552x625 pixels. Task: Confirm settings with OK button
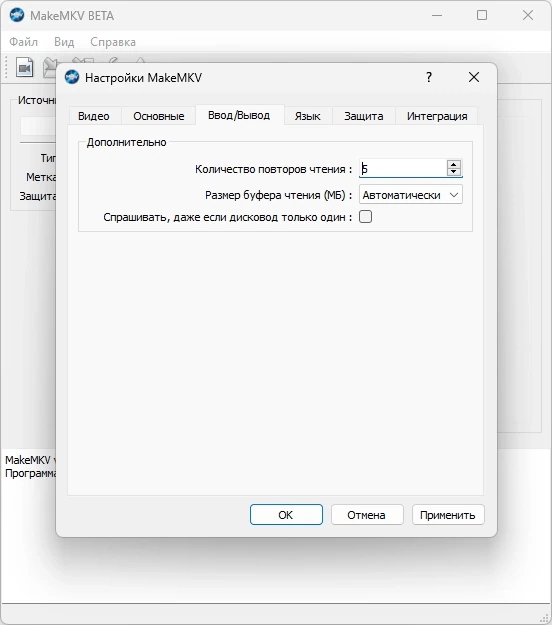(286, 515)
